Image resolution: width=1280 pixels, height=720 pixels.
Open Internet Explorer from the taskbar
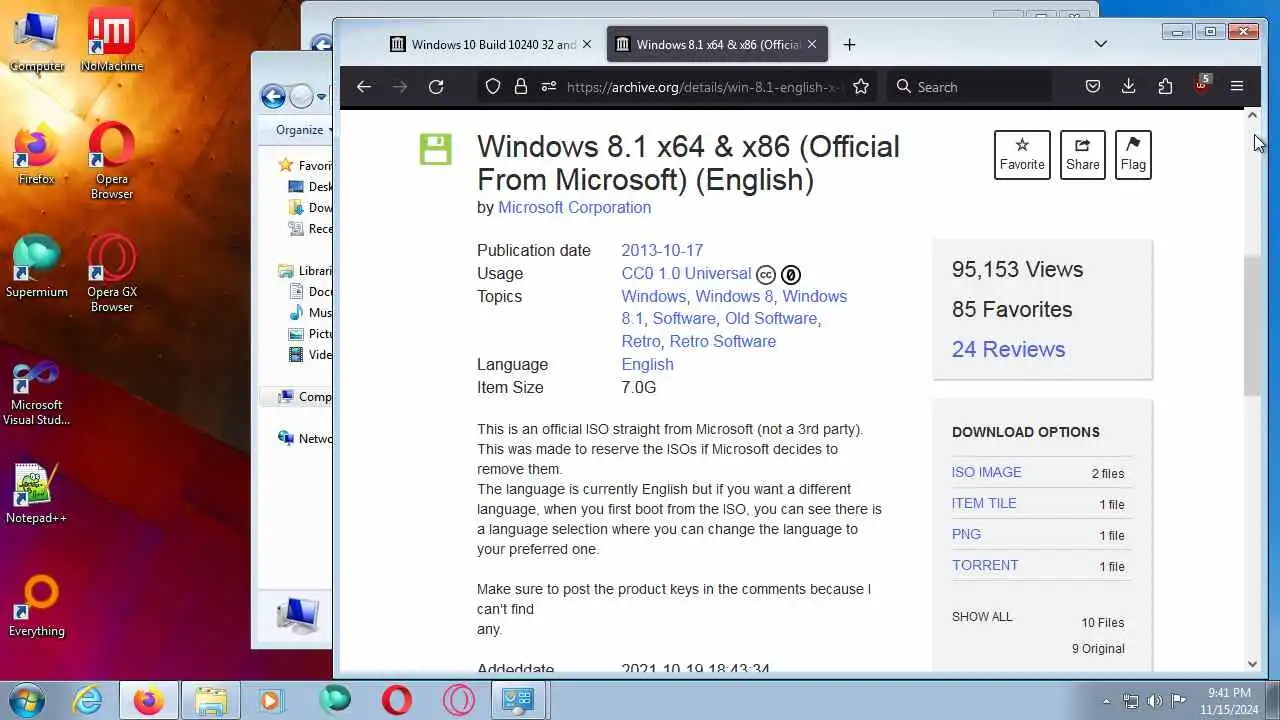pyautogui.click(x=88, y=700)
